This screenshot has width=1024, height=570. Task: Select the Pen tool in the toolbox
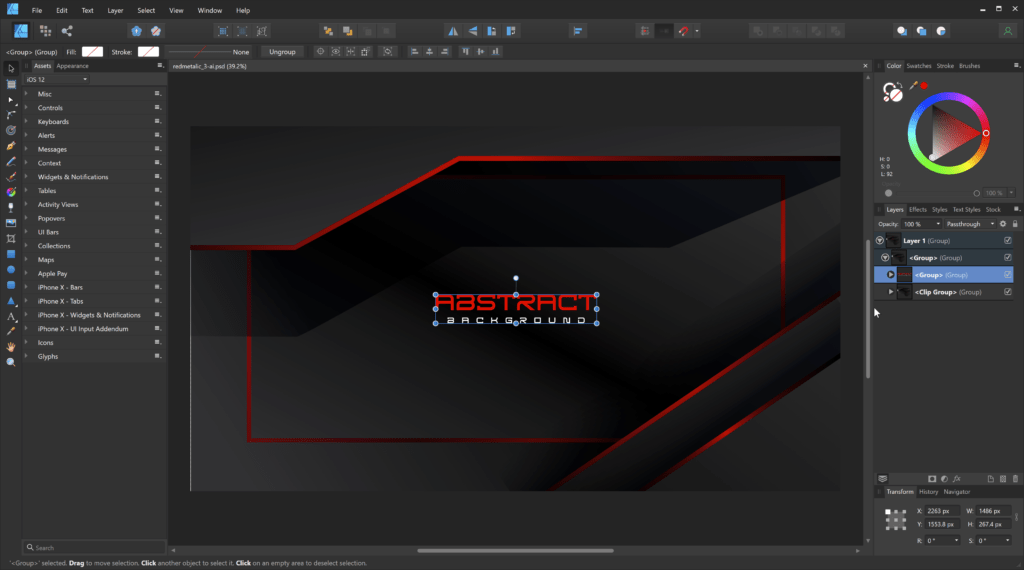10,146
